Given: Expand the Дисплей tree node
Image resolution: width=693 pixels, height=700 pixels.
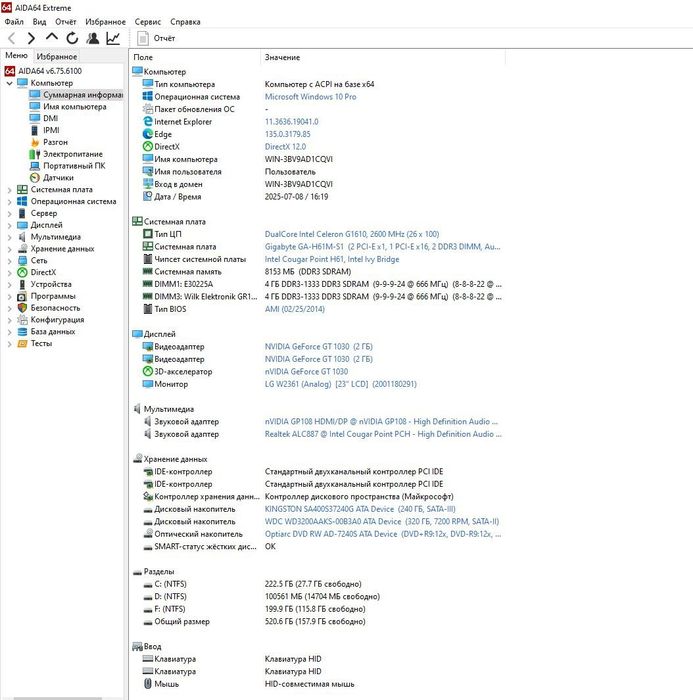Looking at the screenshot, I should point(9,225).
